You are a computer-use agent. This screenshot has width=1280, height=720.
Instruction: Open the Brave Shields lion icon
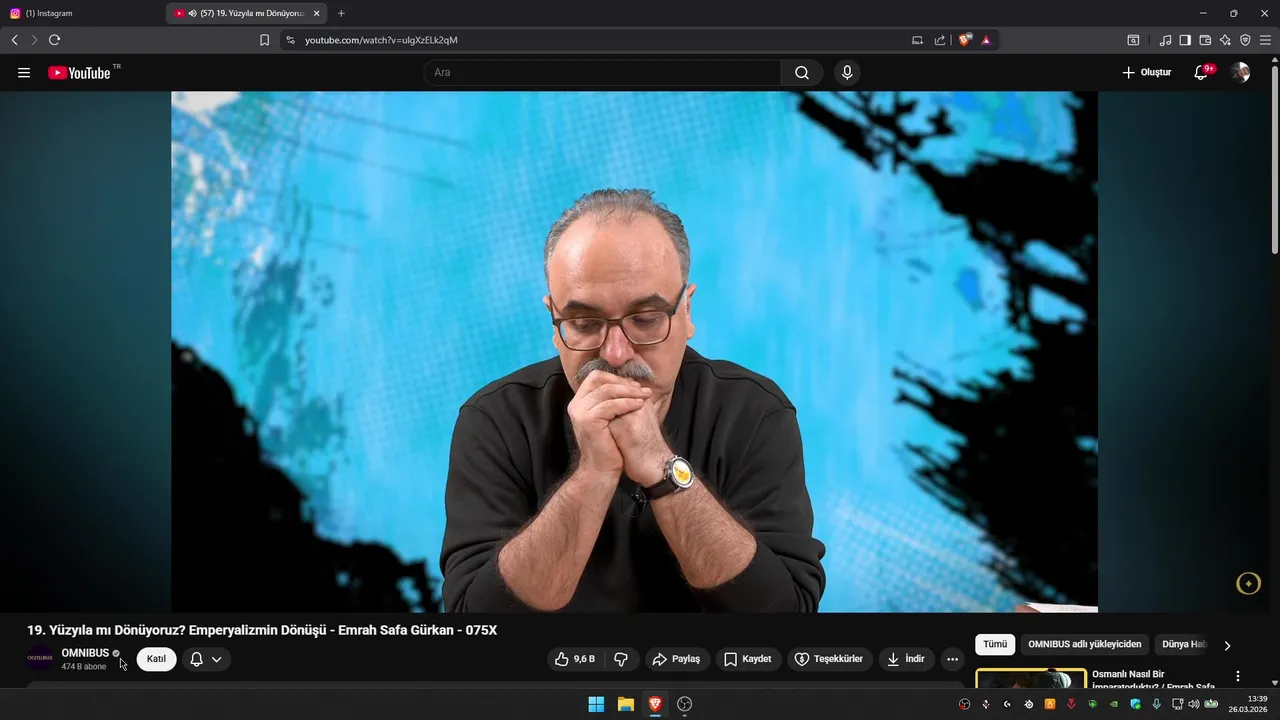[965, 40]
